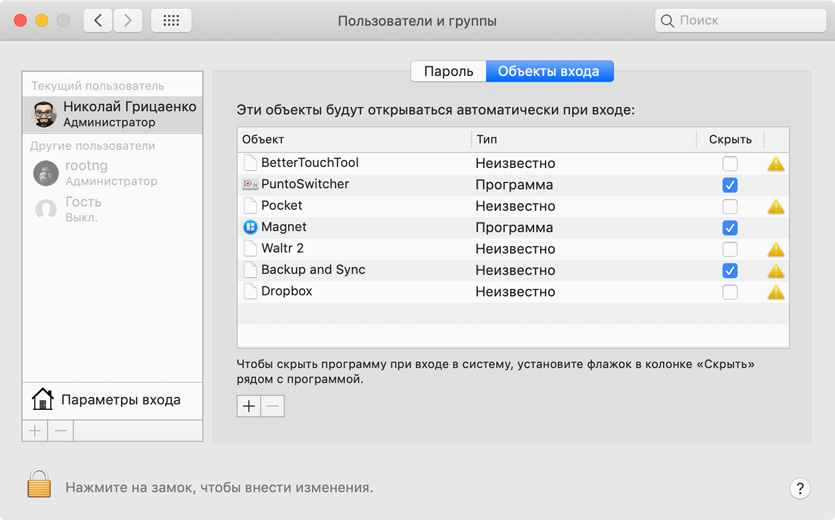Viewport: 835px width, 520px height.
Task: Go forward with the right arrow button
Action: point(127,20)
